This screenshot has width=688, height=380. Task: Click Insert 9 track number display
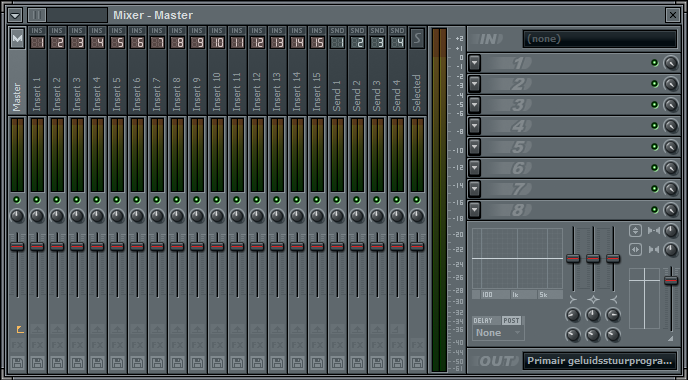[197, 43]
